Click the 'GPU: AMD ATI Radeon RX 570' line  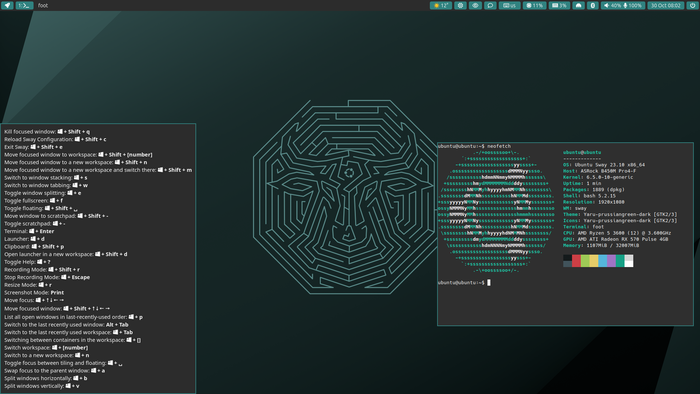pyautogui.click(x=616, y=239)
